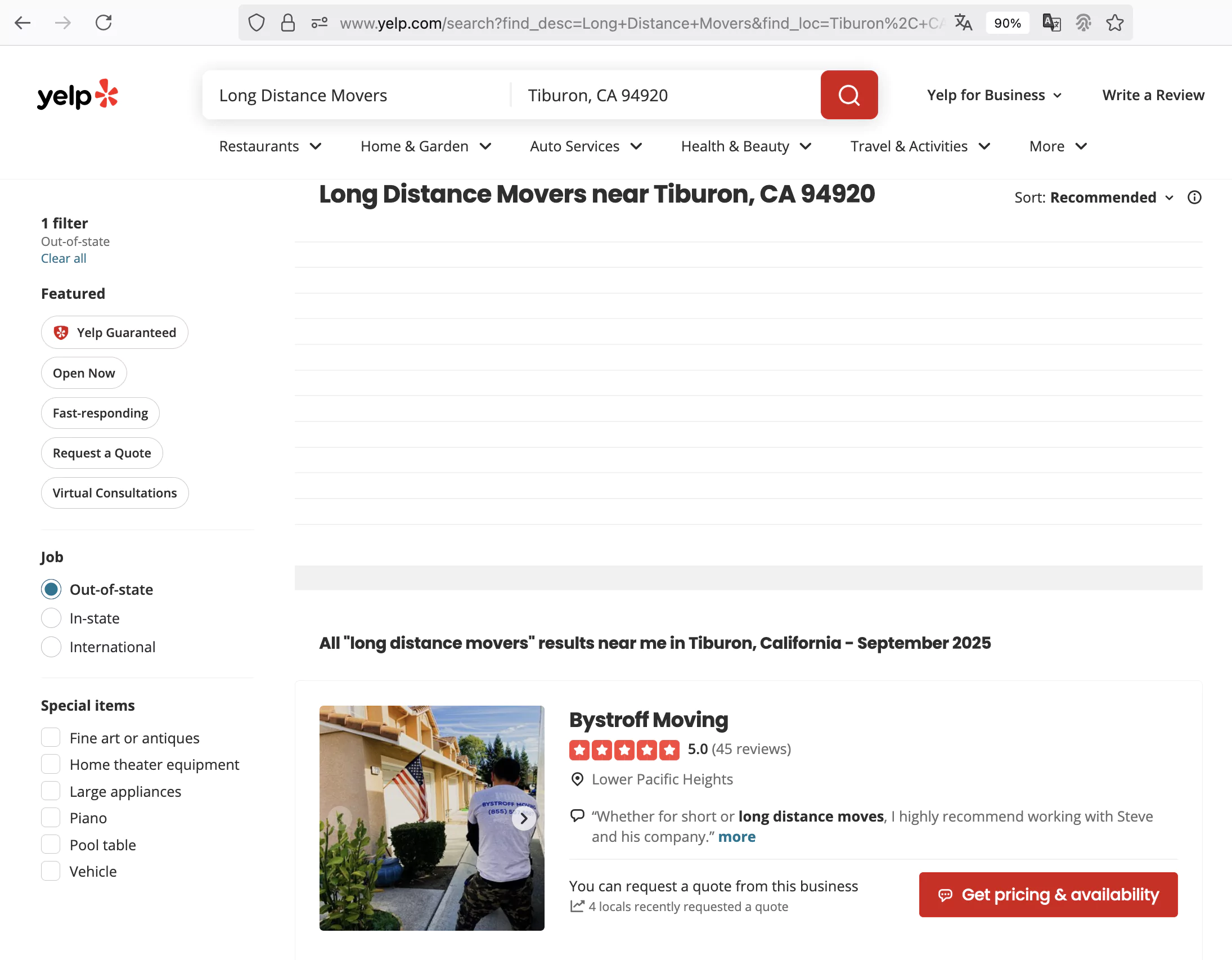Click the tracking protection shield icon
The image size is (1232, 960).
click(x=256, y=23)
